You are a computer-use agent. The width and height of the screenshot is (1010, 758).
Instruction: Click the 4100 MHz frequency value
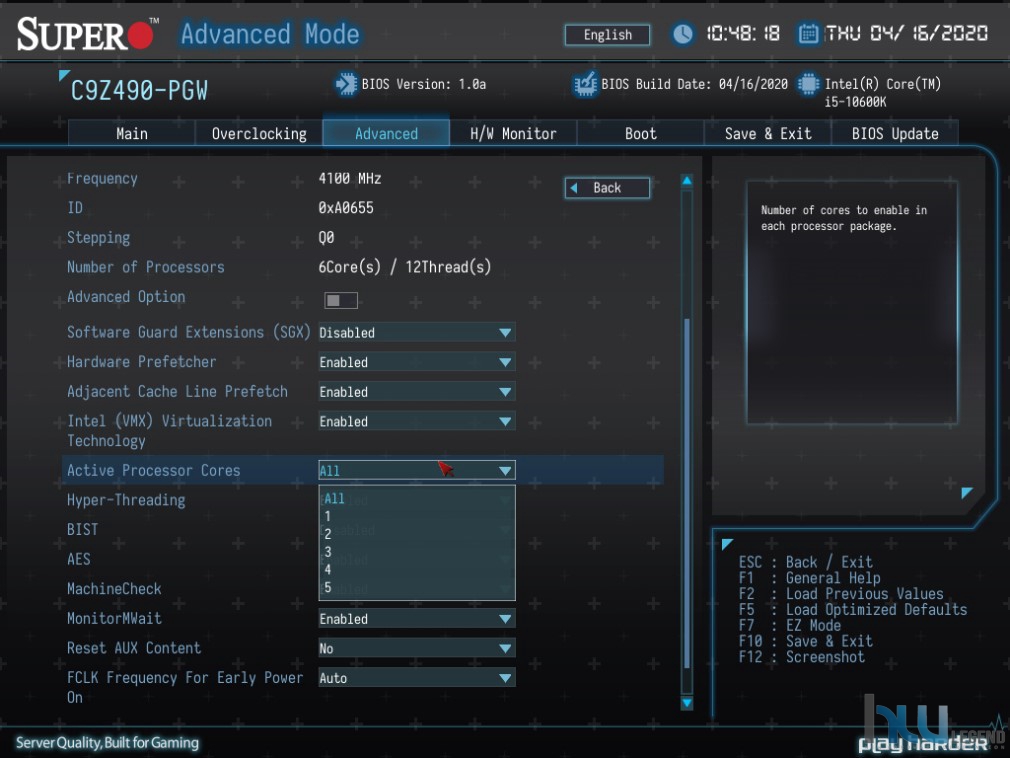pyautogui.click(x=350, y=178)
